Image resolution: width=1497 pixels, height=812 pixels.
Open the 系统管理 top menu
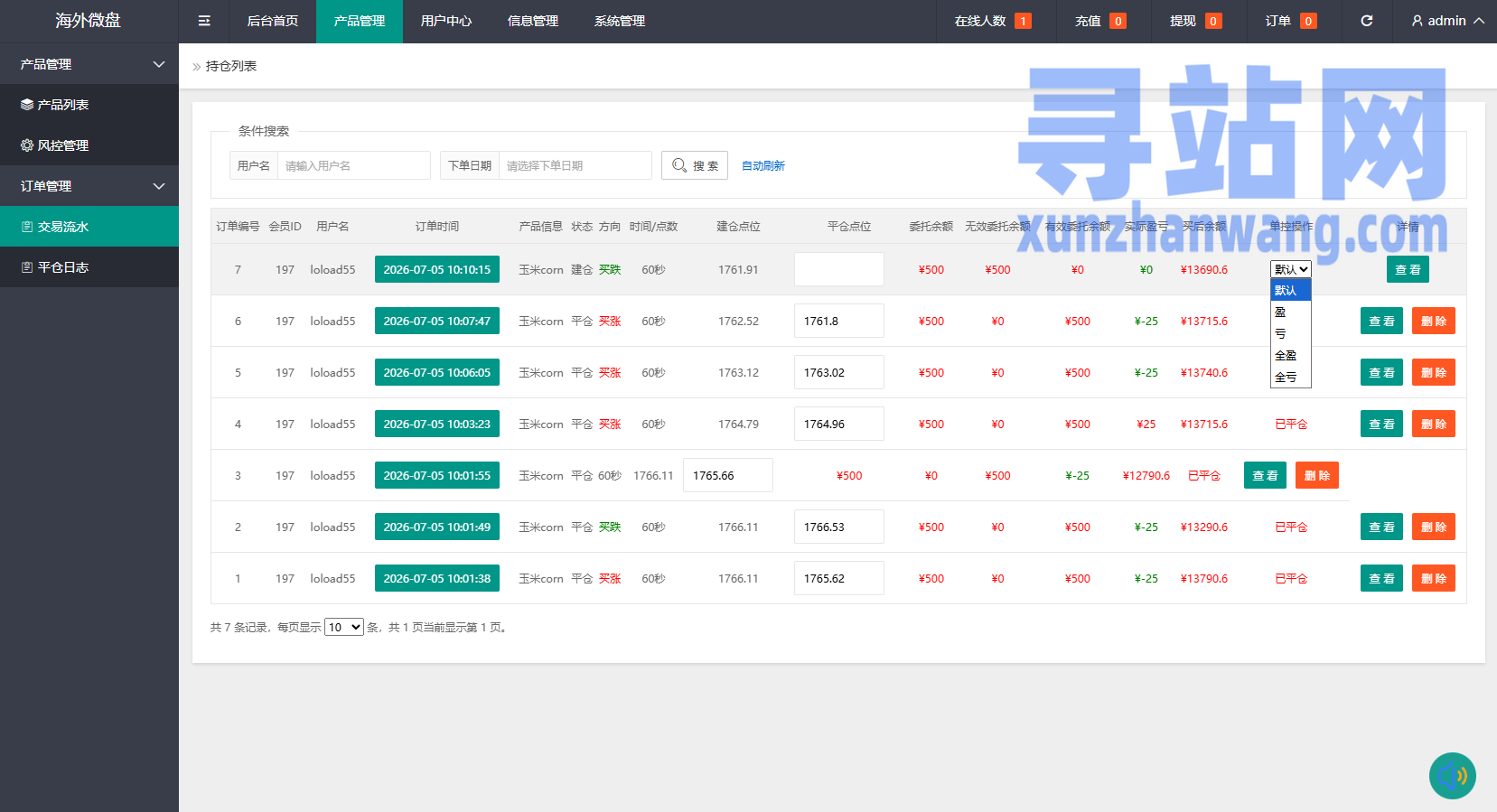tap(620, 21)
